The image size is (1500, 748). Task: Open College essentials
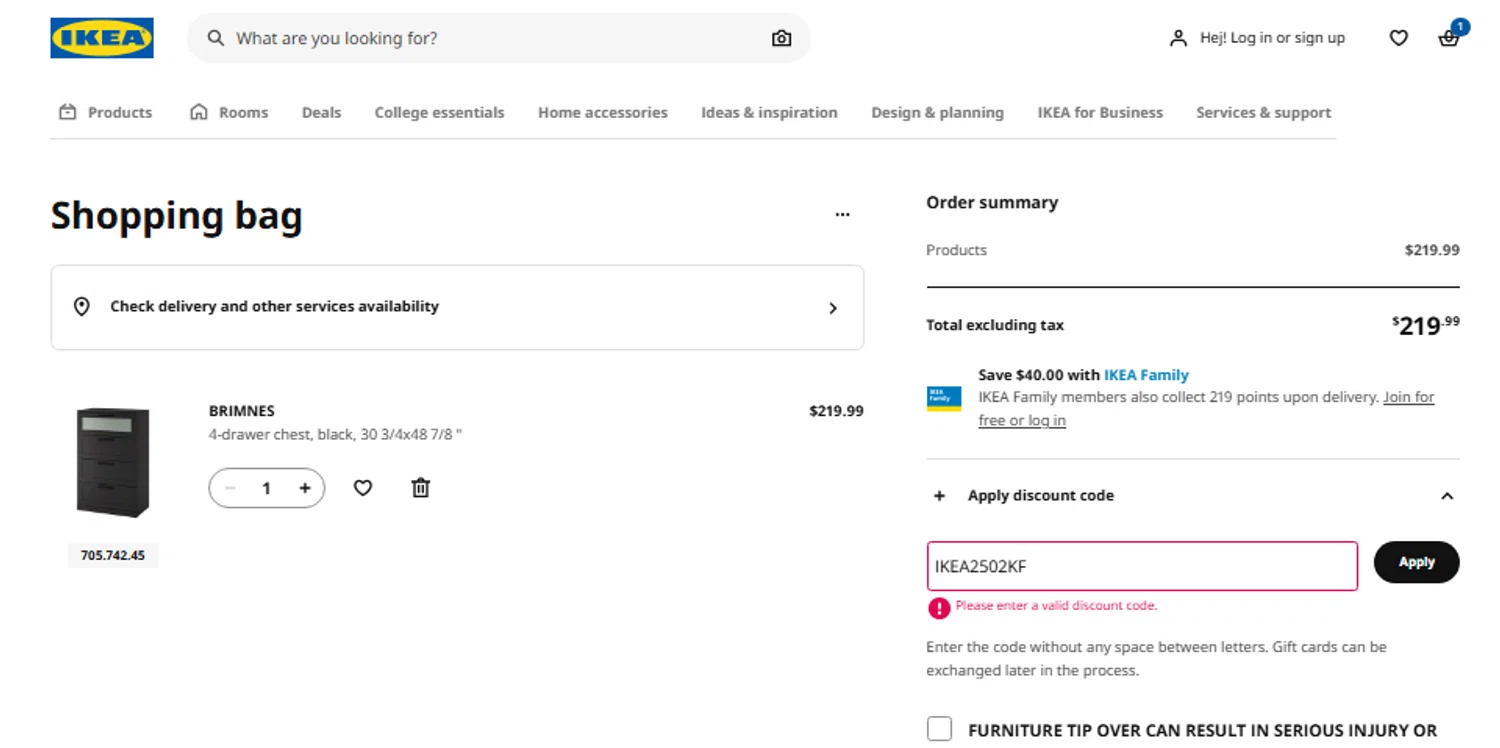(439, 112)
